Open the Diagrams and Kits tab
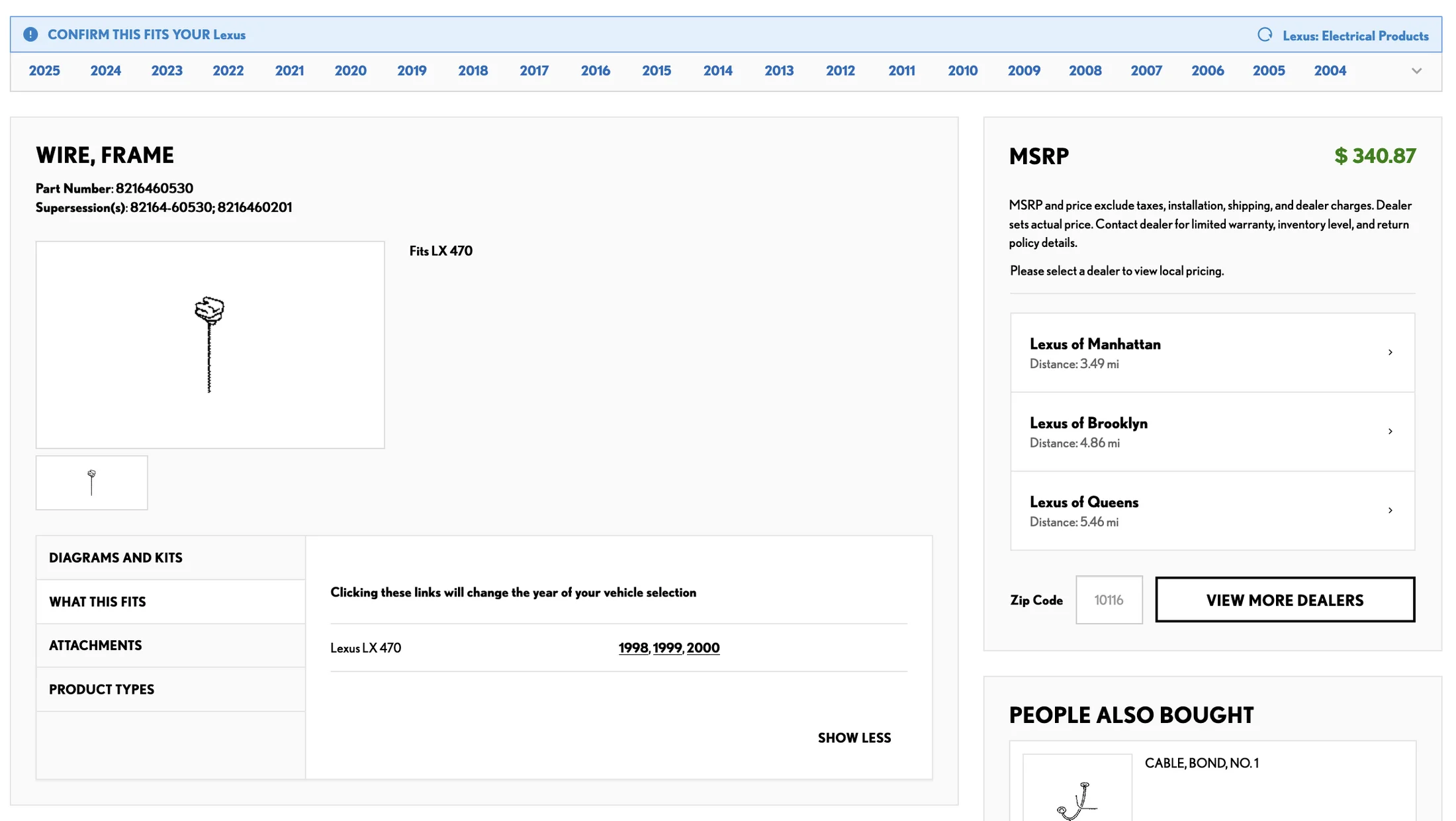The width and height of the screenshot is (1456, 821). [116, 557]
